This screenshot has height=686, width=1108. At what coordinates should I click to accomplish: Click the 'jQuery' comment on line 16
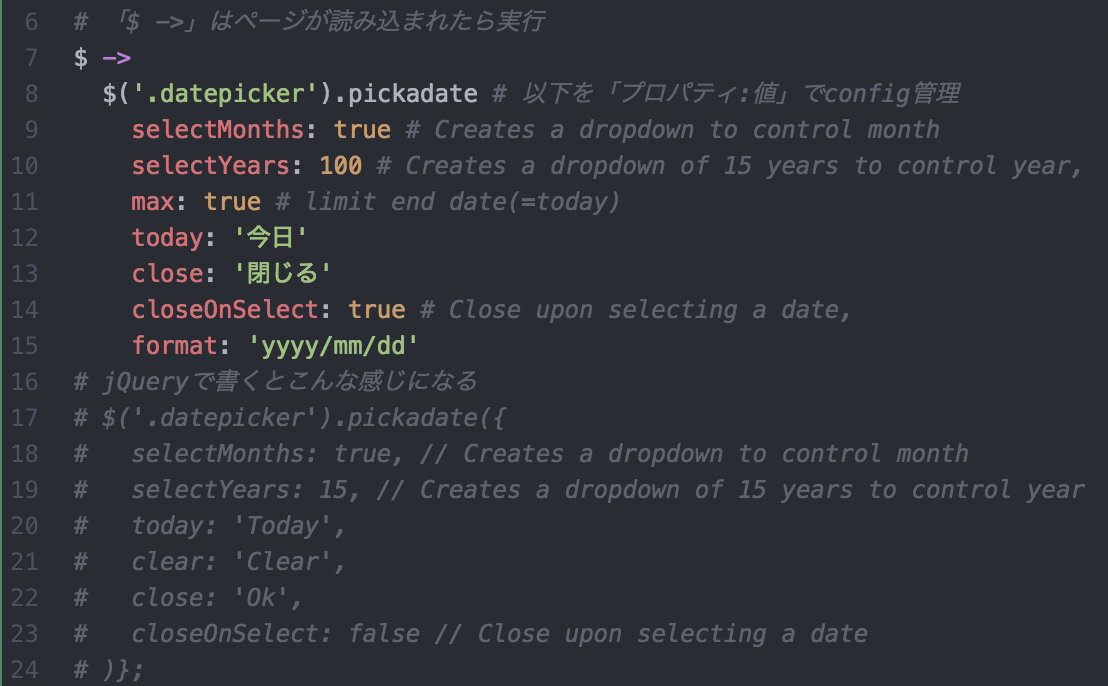[x=146, y=382]
